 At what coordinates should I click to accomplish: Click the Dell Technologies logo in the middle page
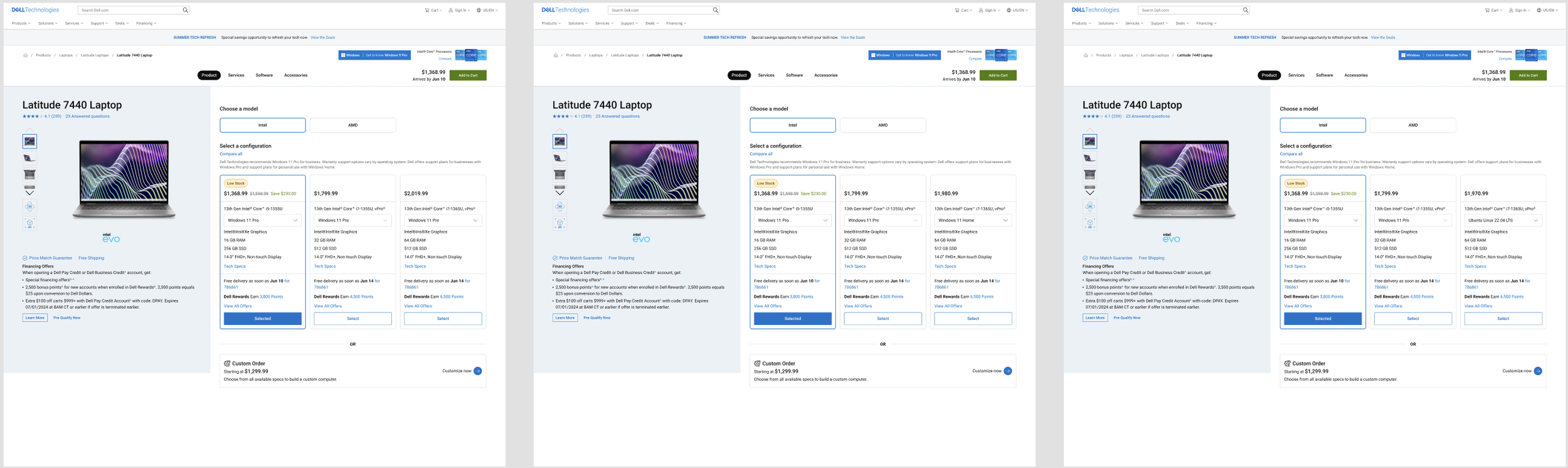tap(565, 10)
